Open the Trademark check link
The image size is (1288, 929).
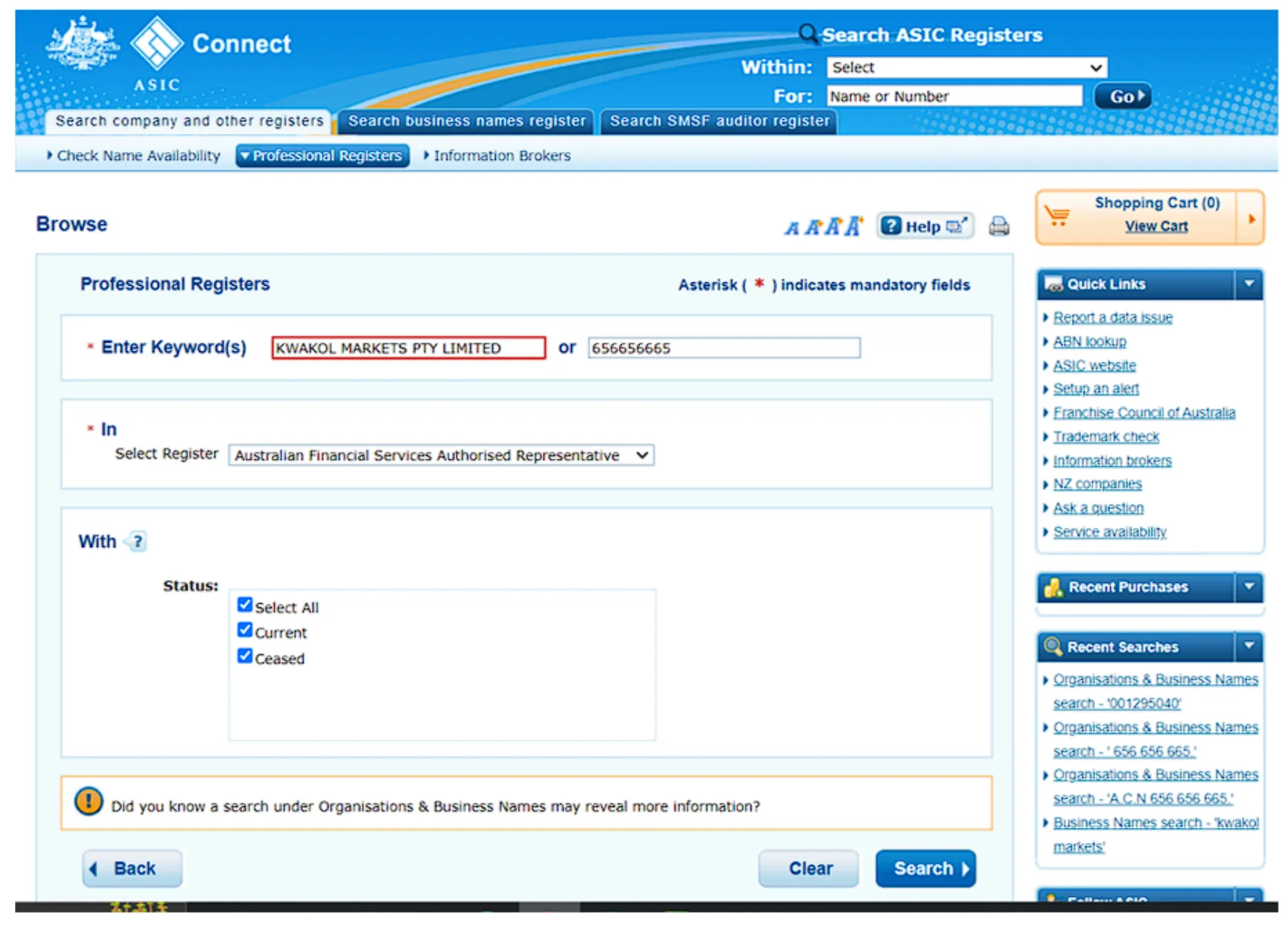(1106, 436)
